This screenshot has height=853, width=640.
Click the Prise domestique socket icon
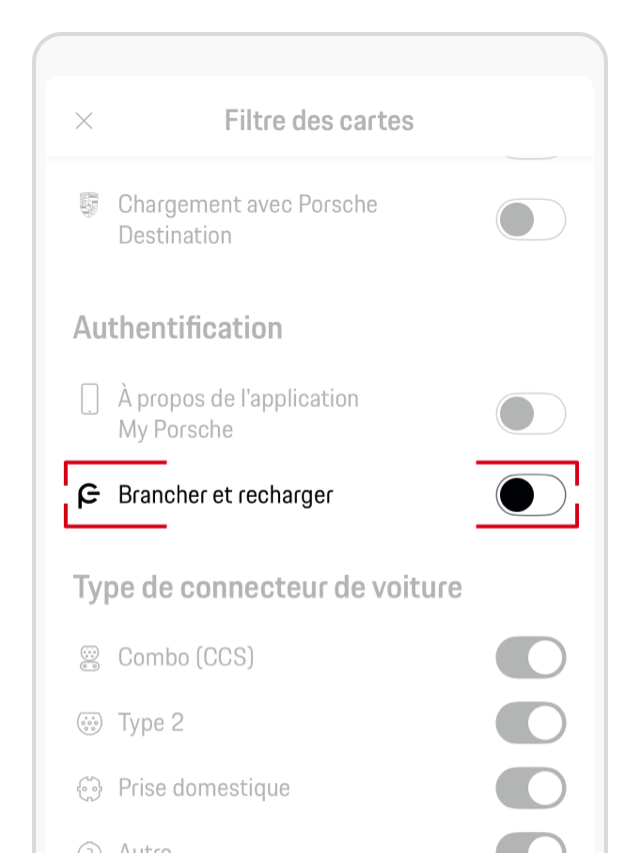(89, 788)
